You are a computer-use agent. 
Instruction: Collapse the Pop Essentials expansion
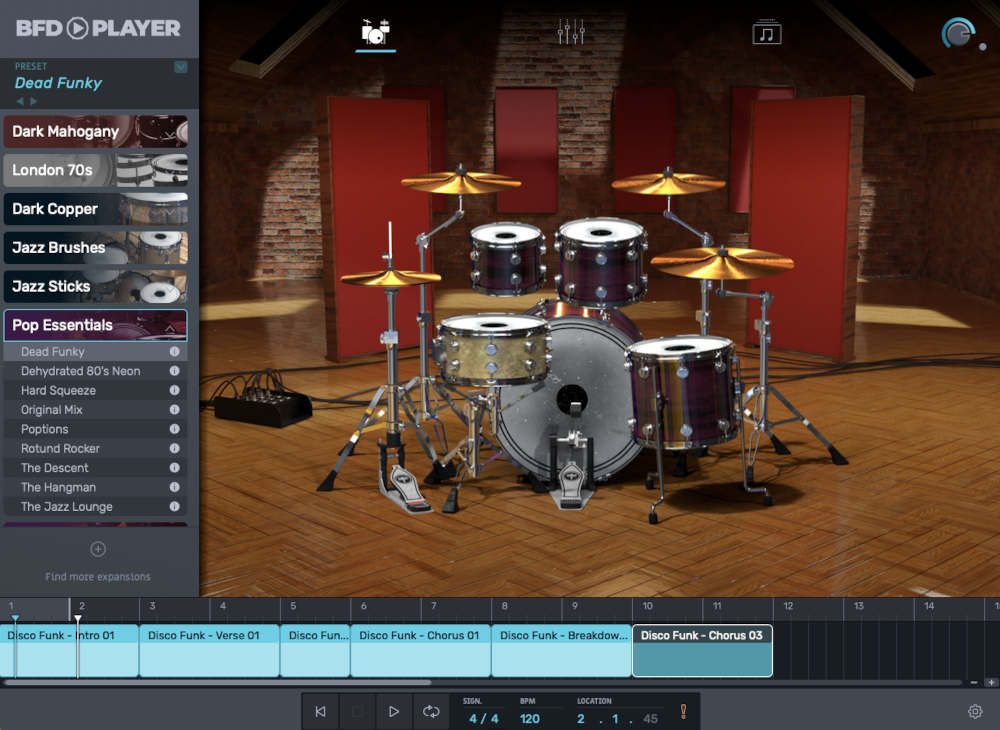pyautogui.click(x=170, y=326)
